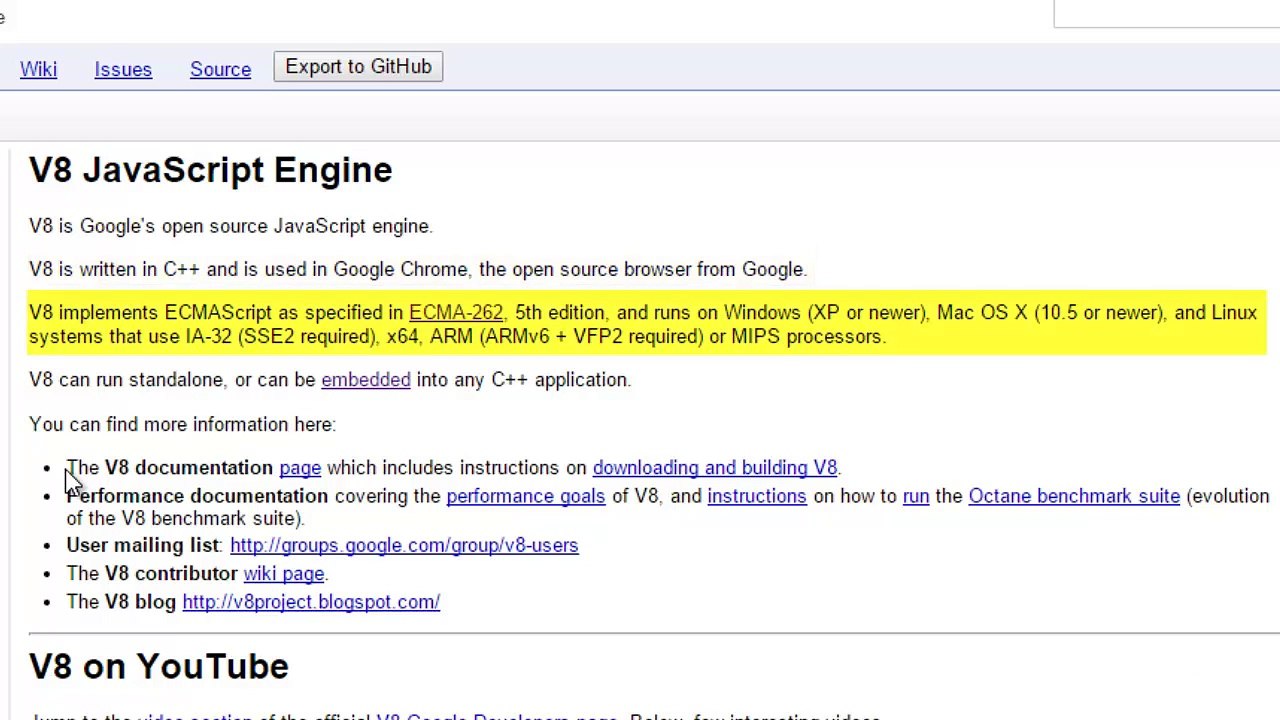This screenshot has width=1280, height=720.
Task: Click the yellow highlighted ECMAScript paragraph
Action: [647, 324]
